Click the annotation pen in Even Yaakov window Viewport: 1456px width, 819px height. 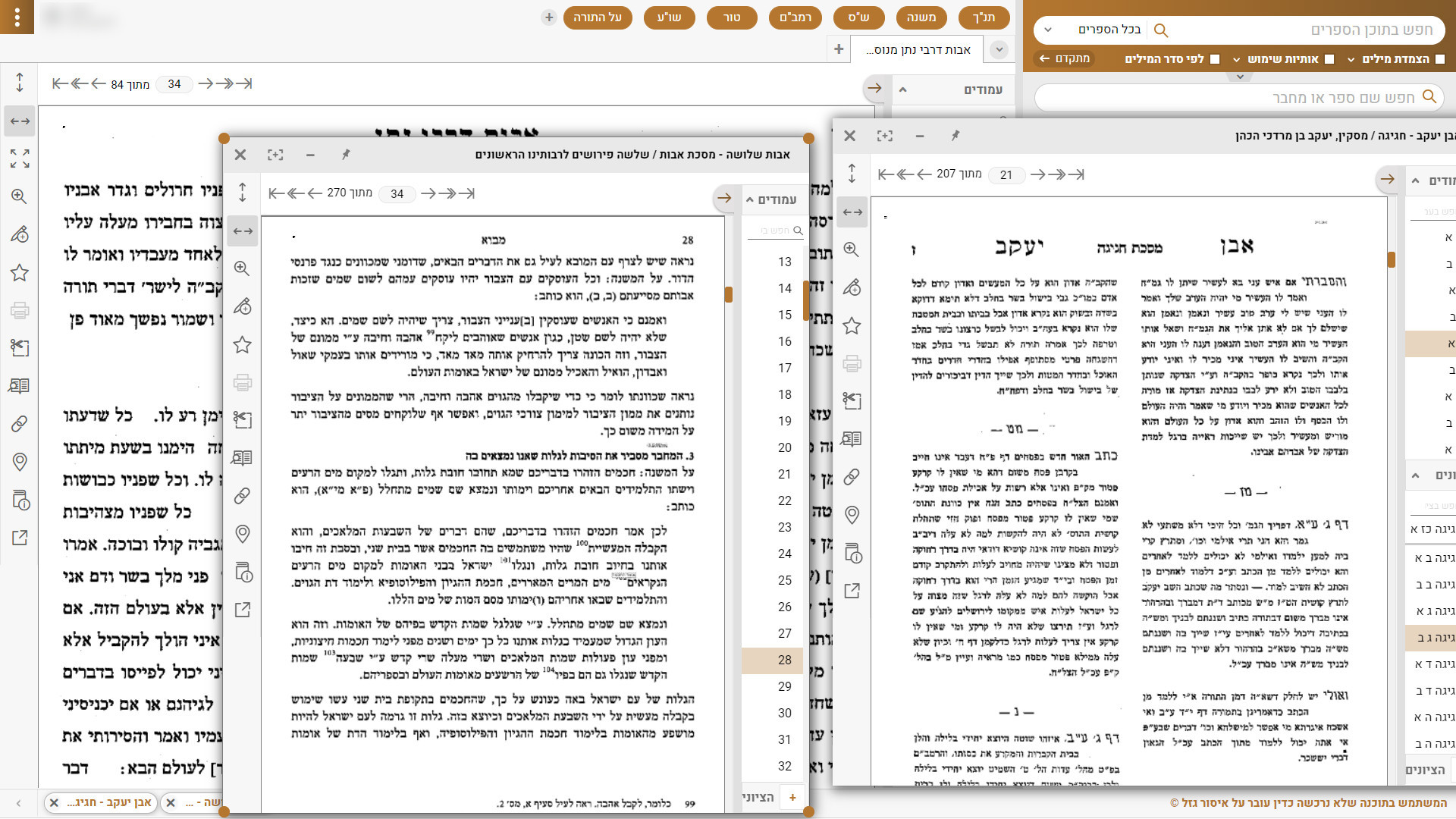(852, 287)
